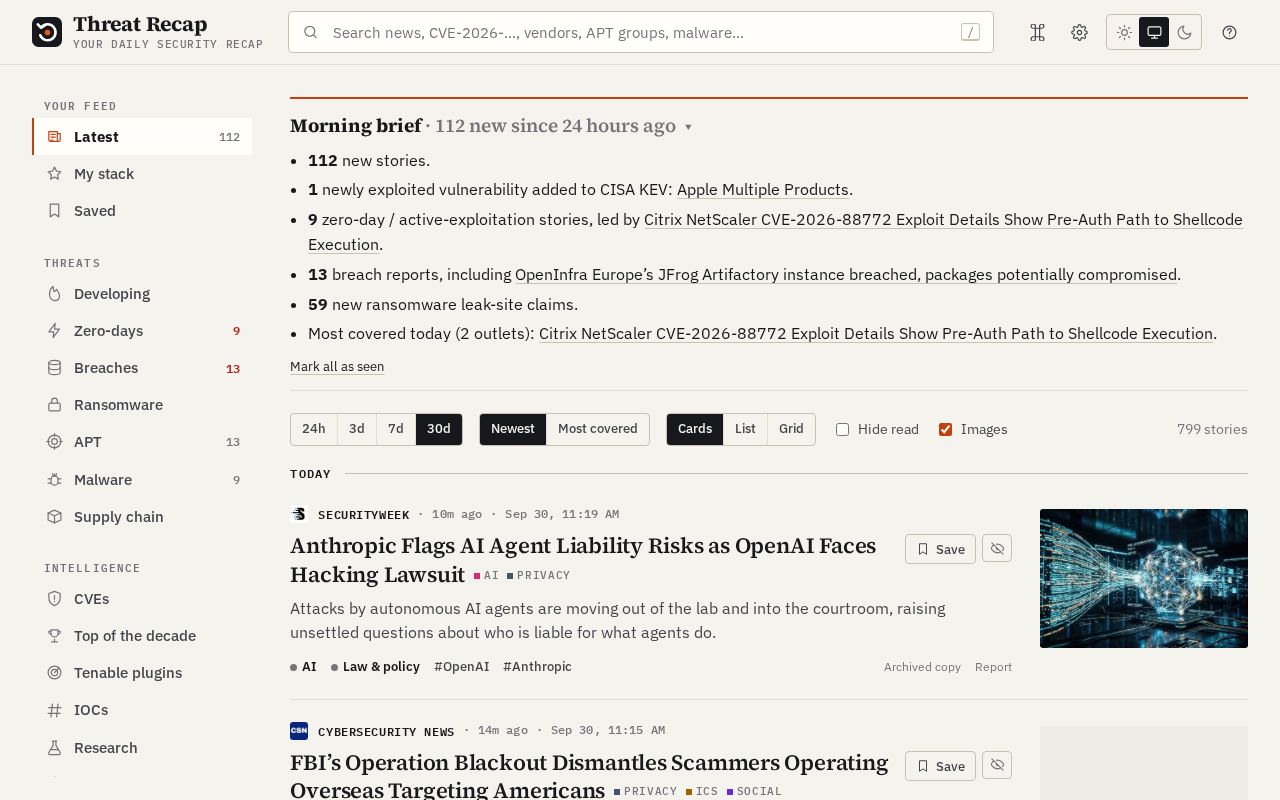The width and height of the screenshot is (1280, 800).
Task: Open the Supply chain section
Action: [142, 517]
